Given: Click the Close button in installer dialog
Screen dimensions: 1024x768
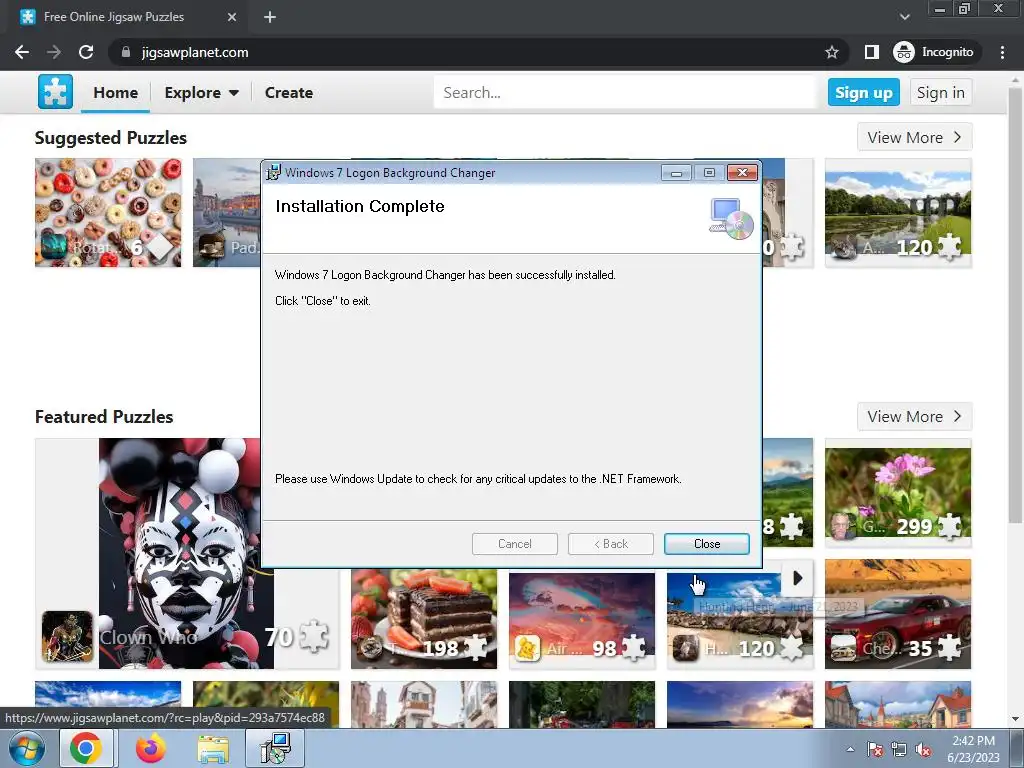Looking at the screenshot, I should tap(707, 544).
